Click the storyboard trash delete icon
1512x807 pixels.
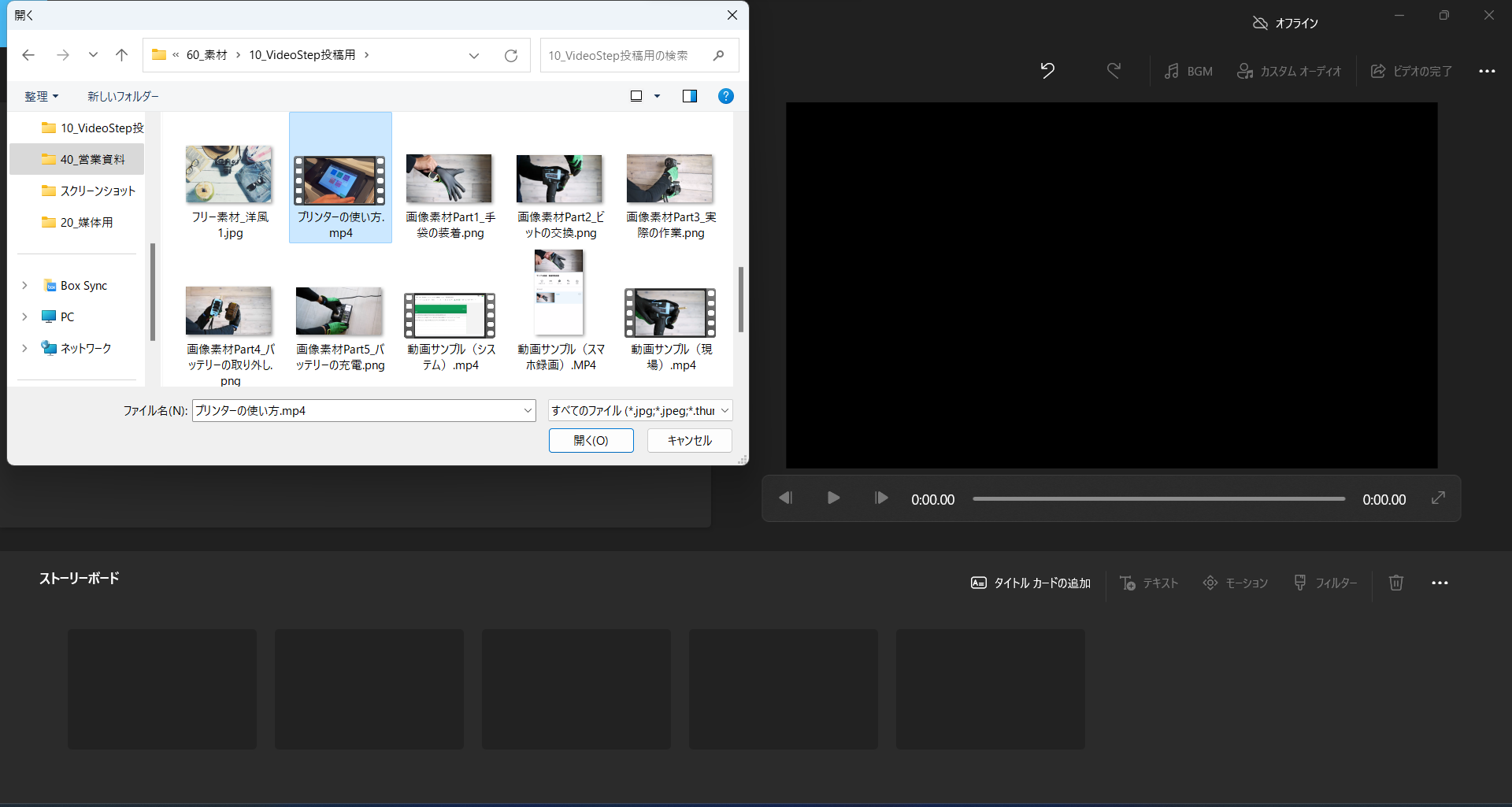point(1395,583)
